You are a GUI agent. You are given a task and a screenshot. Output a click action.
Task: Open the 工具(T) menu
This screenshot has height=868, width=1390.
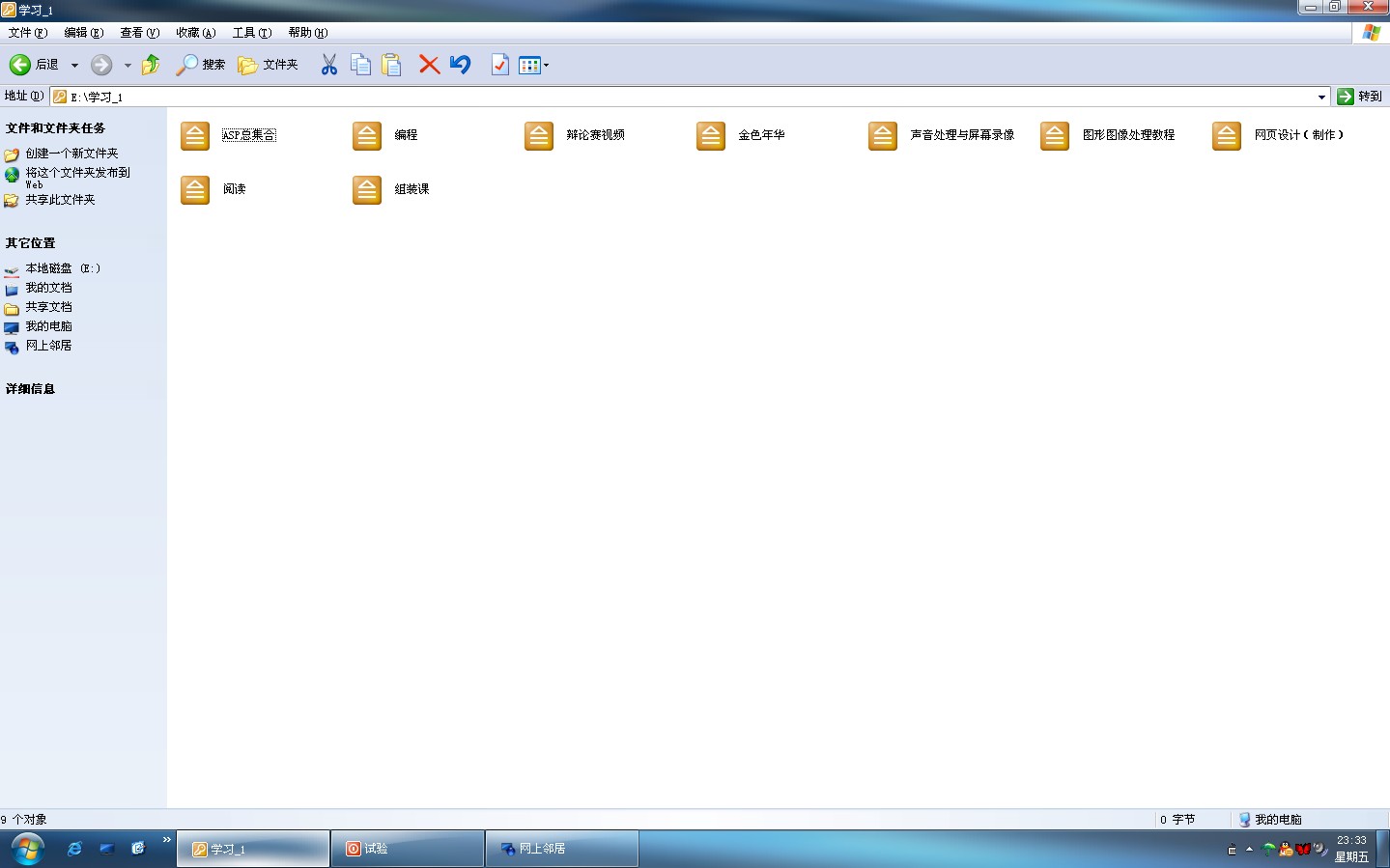tap(251, 33)
